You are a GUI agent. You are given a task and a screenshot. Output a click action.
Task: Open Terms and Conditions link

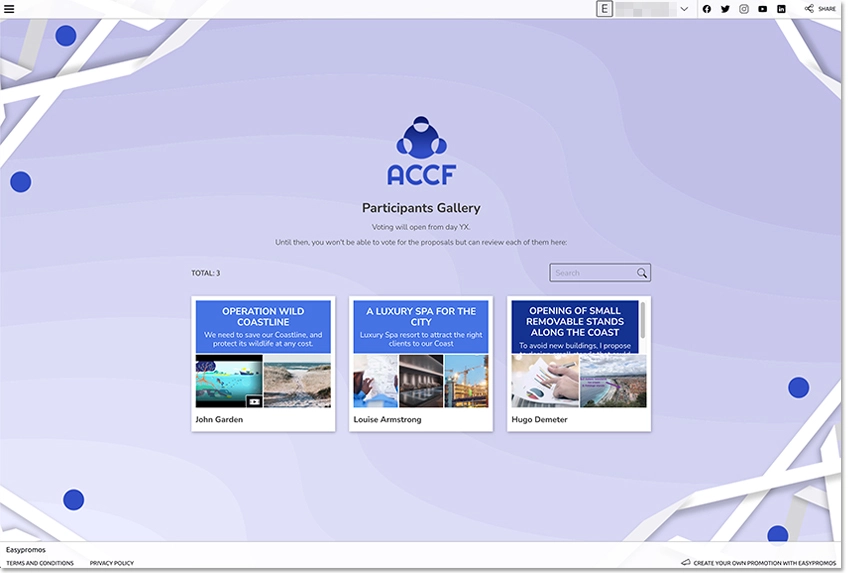(x=40, y=563)
